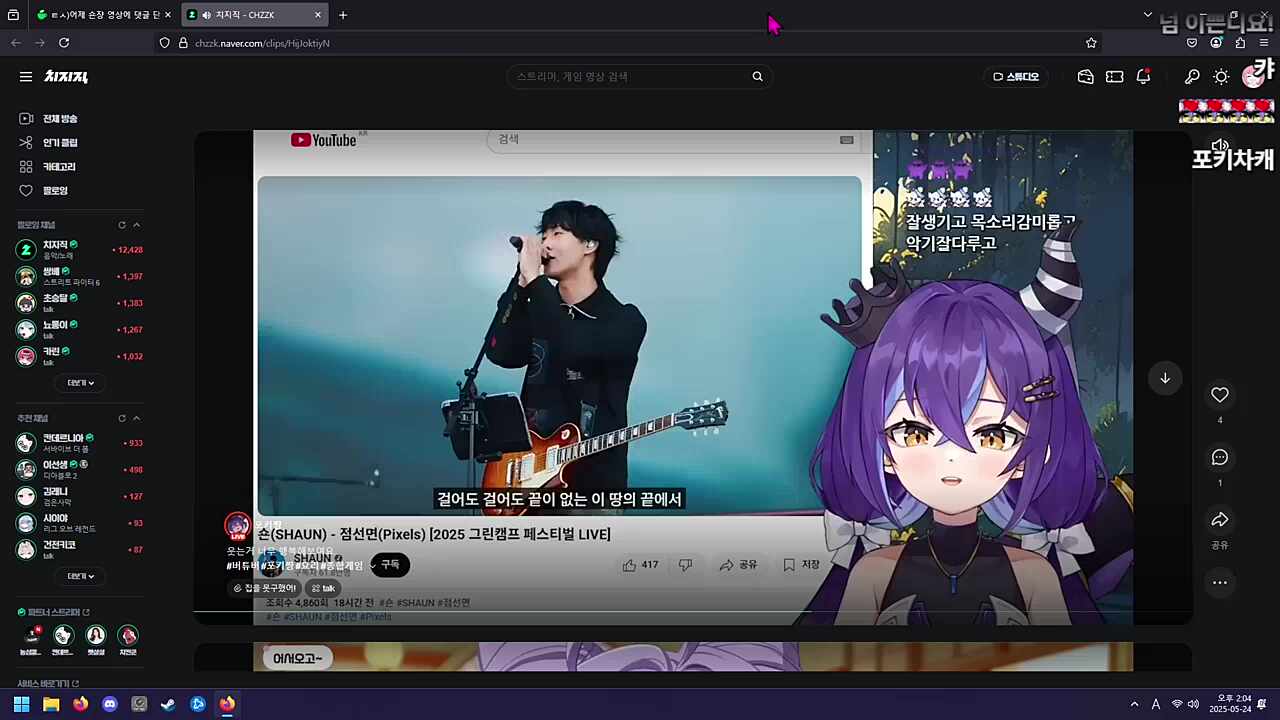1280x720 pixels.
Task: Open Windows Start menu
Action: pos(21,704)
